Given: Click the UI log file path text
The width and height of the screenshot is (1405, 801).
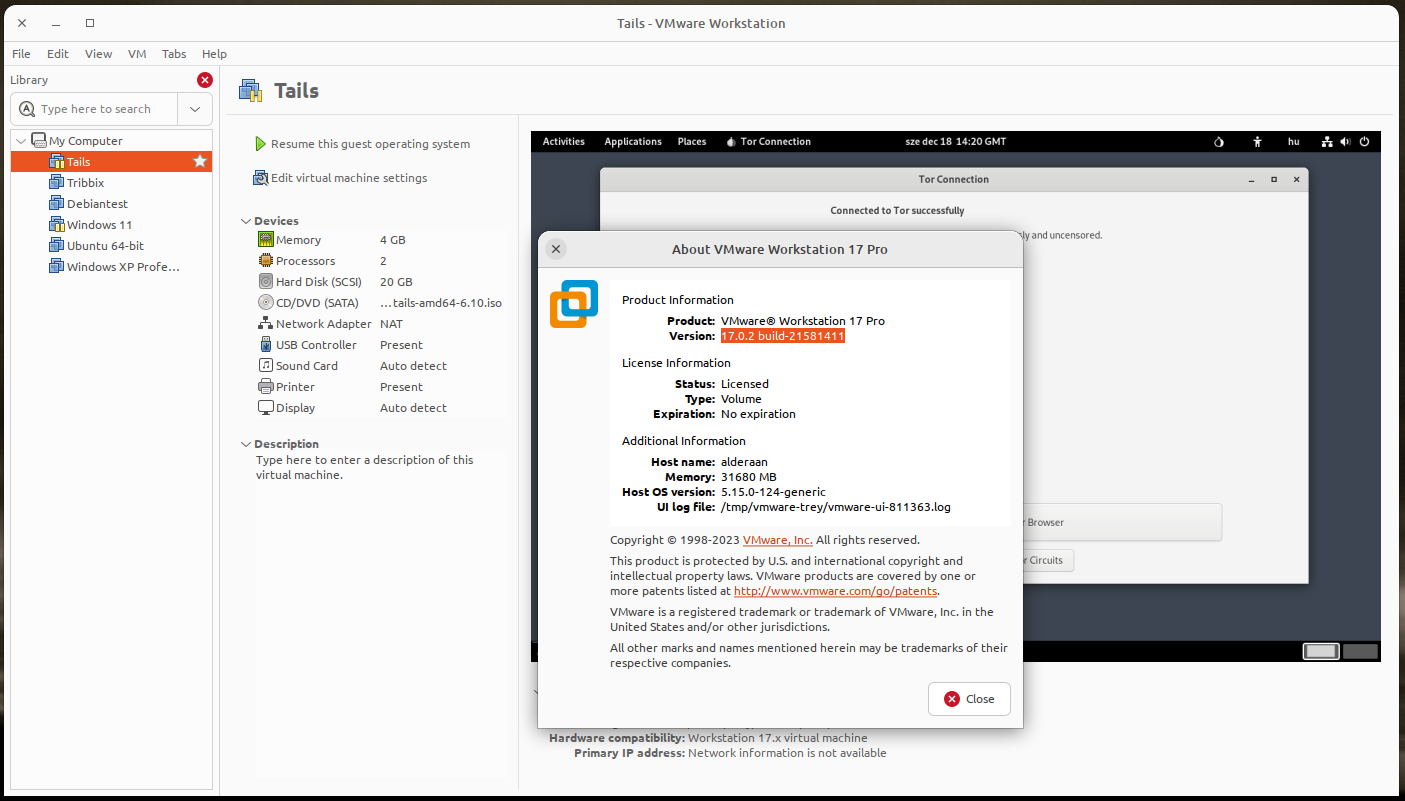Looking at the screenshot, I should pos(836,507).
